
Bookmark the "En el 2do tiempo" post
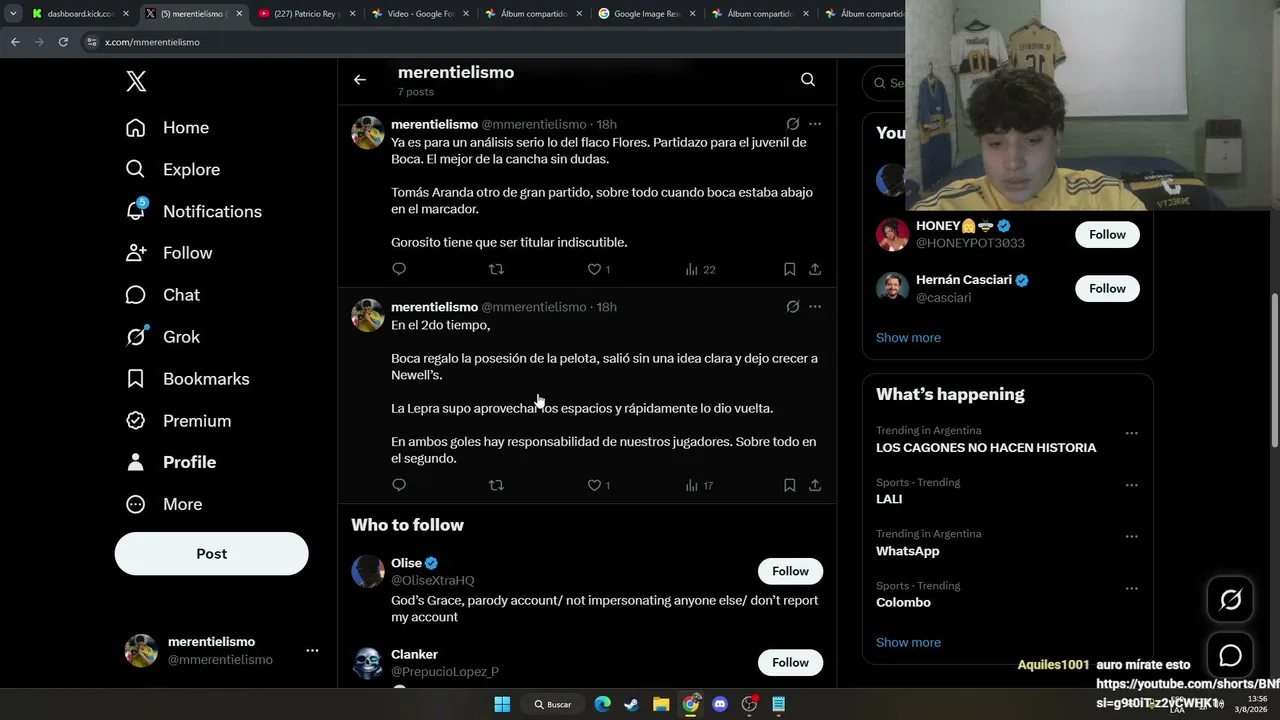(789, 485)
